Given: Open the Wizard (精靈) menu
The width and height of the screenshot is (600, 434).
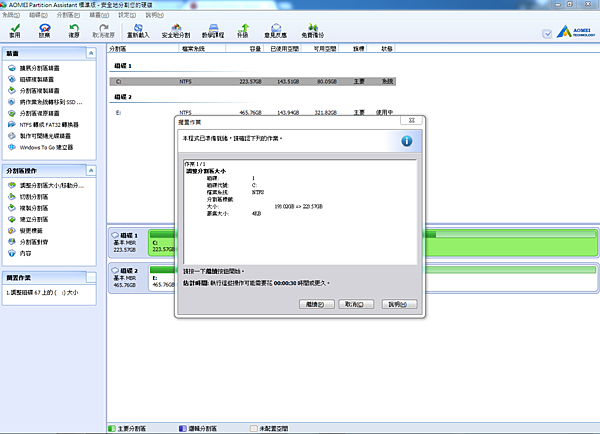Looking at the screenshot, I should point(99,15).
